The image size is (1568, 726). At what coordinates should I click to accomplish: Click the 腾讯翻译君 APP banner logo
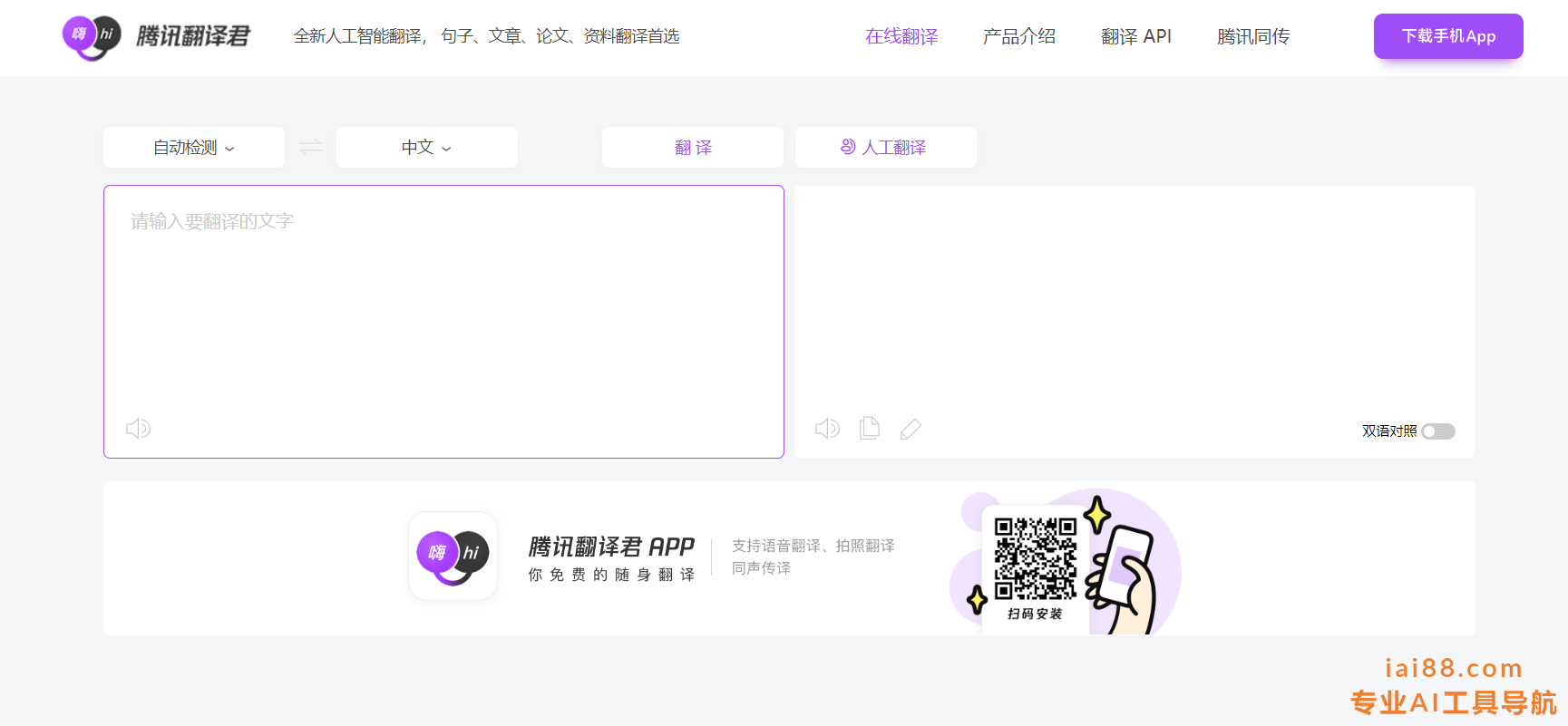pos(453,556)
